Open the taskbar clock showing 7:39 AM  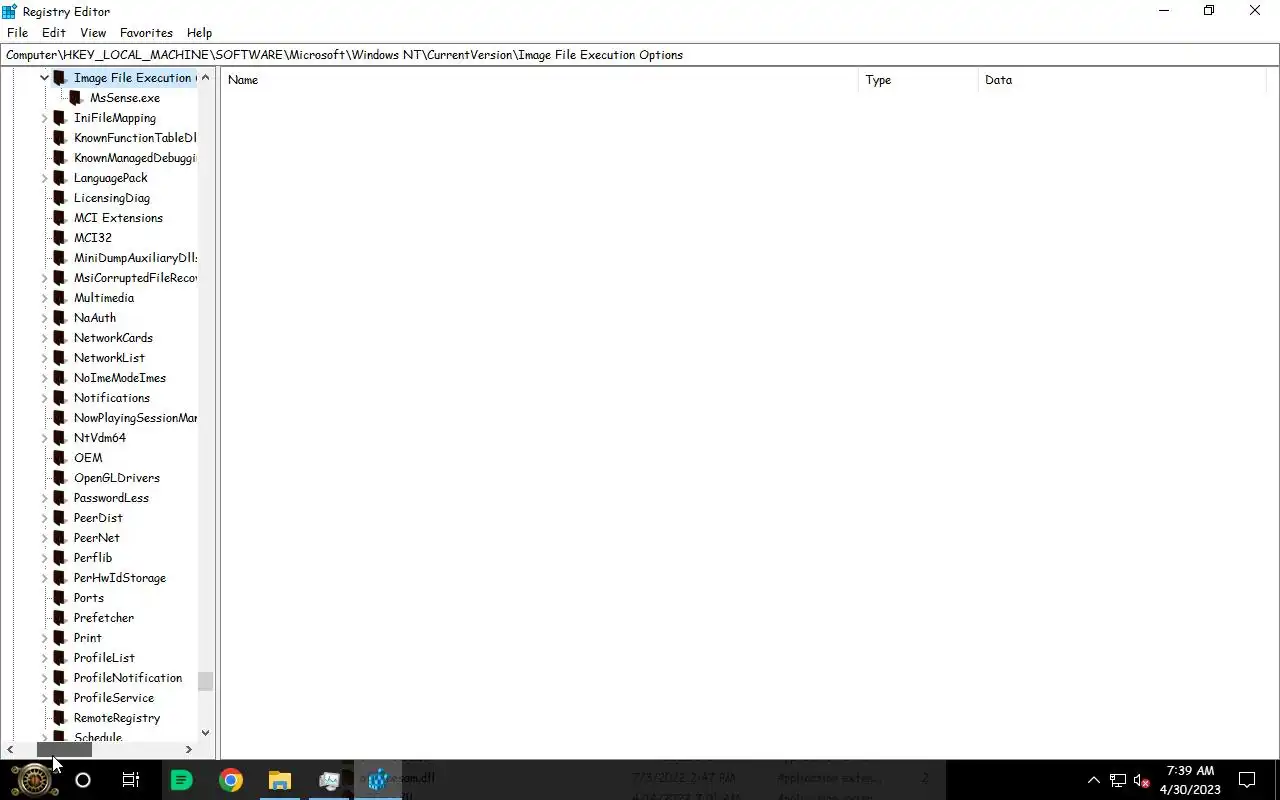point(1190,780)
